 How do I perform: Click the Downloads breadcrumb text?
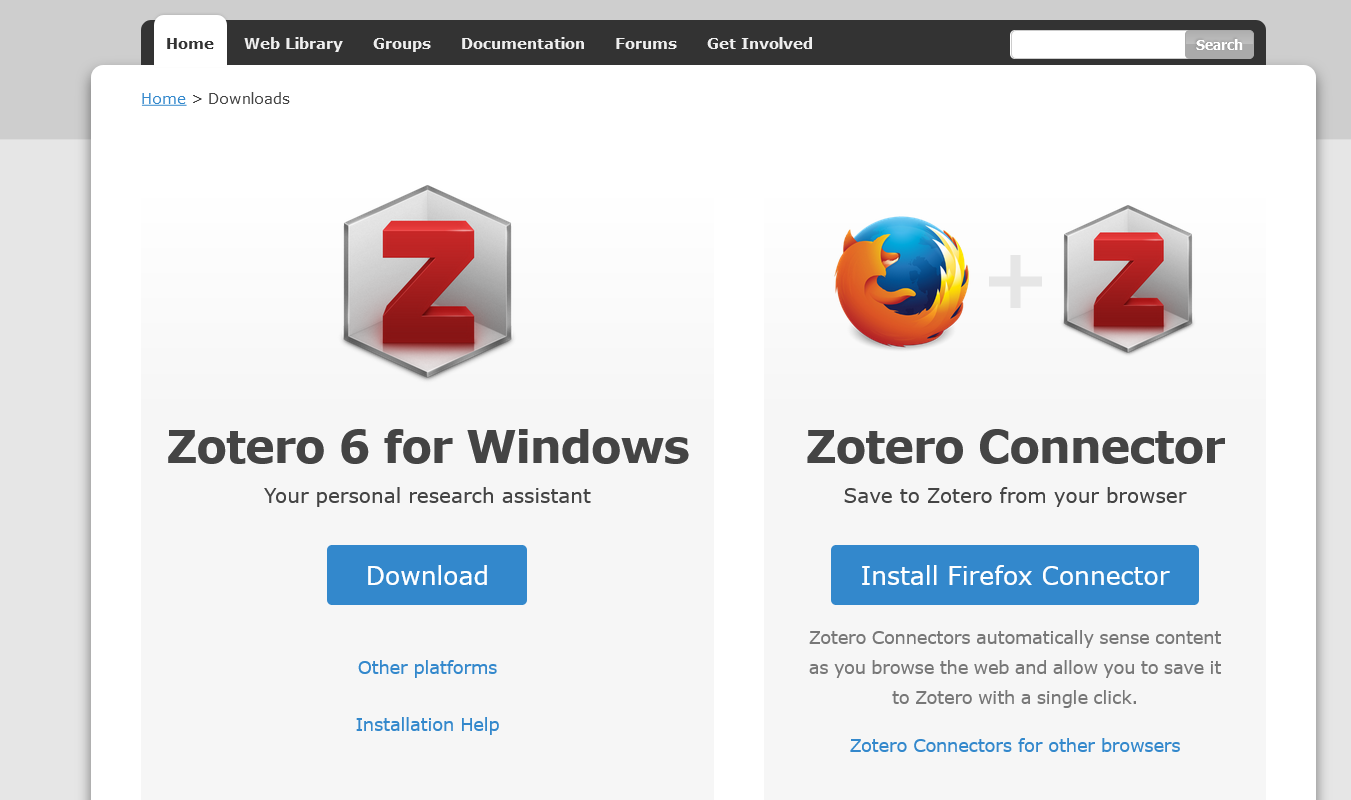click(x=249, y=98)
